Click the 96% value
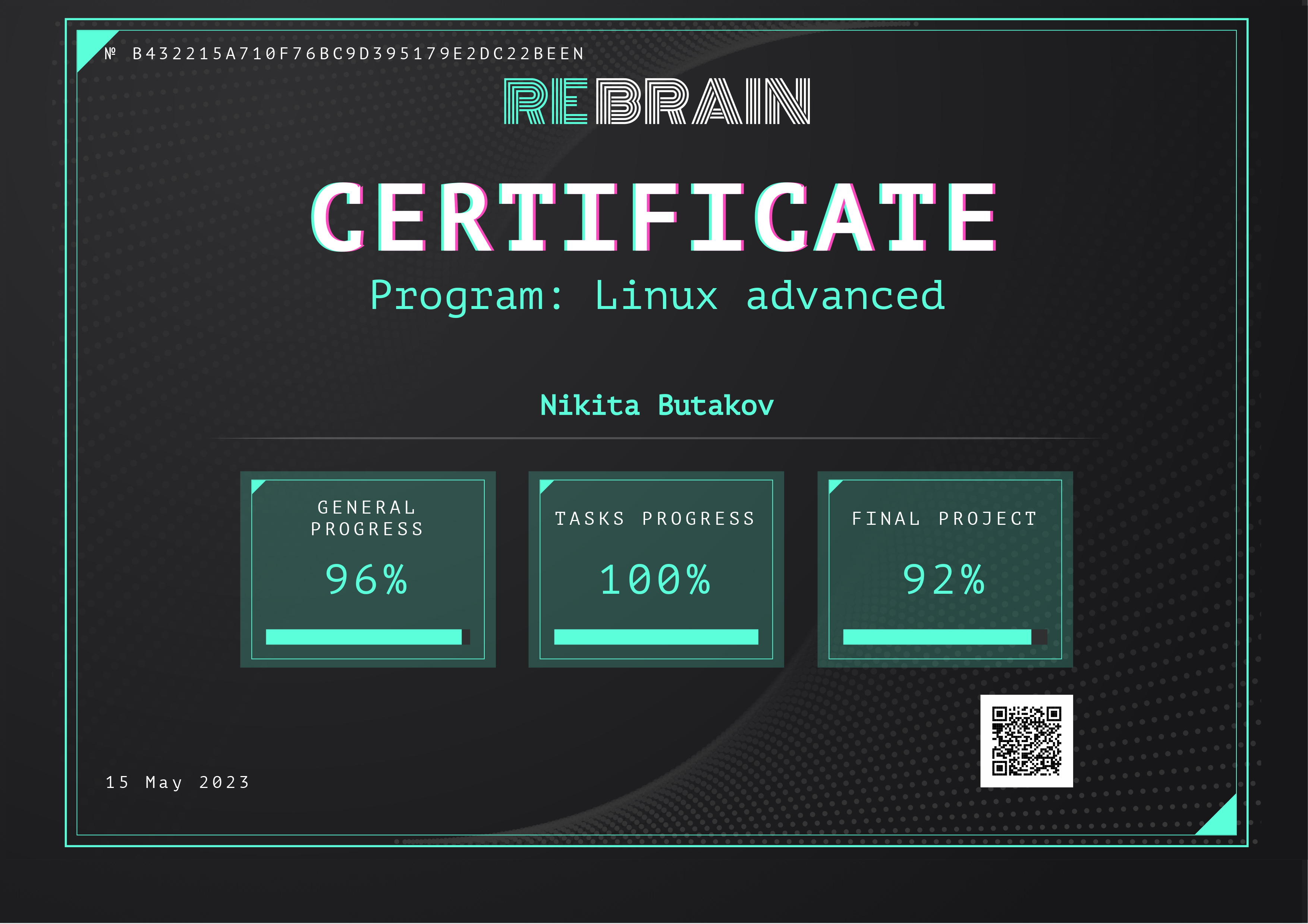This screenshot has height=924, width=1308. pyautogui.click(x=366, y=580)
